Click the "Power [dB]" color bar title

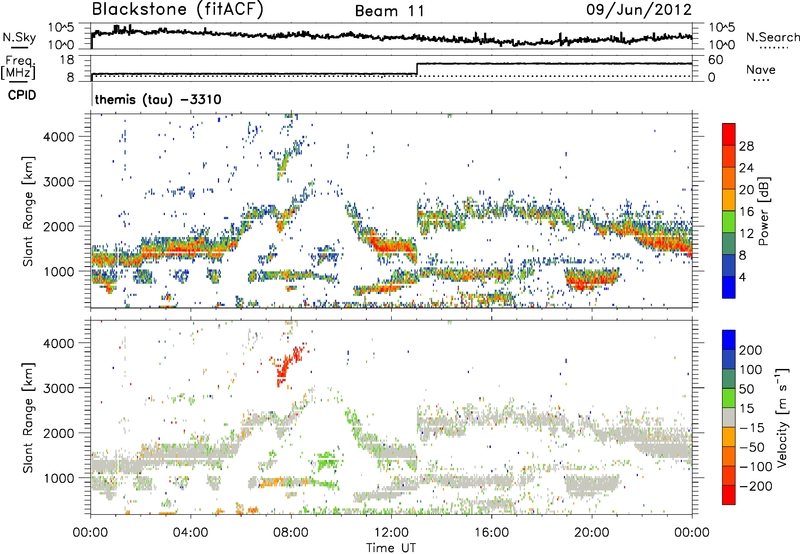tap(764, 211)
